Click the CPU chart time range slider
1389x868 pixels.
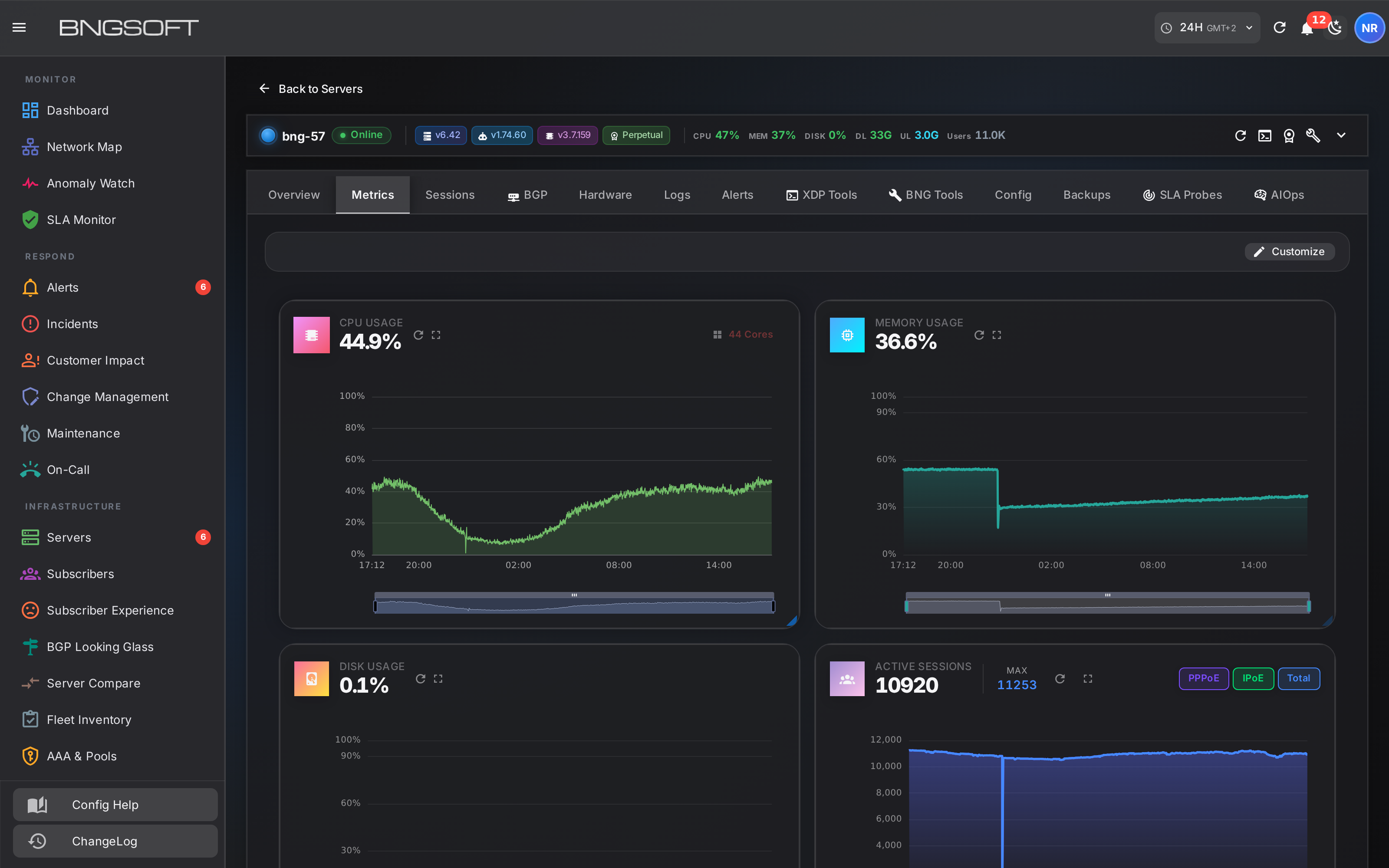[574, 603]
